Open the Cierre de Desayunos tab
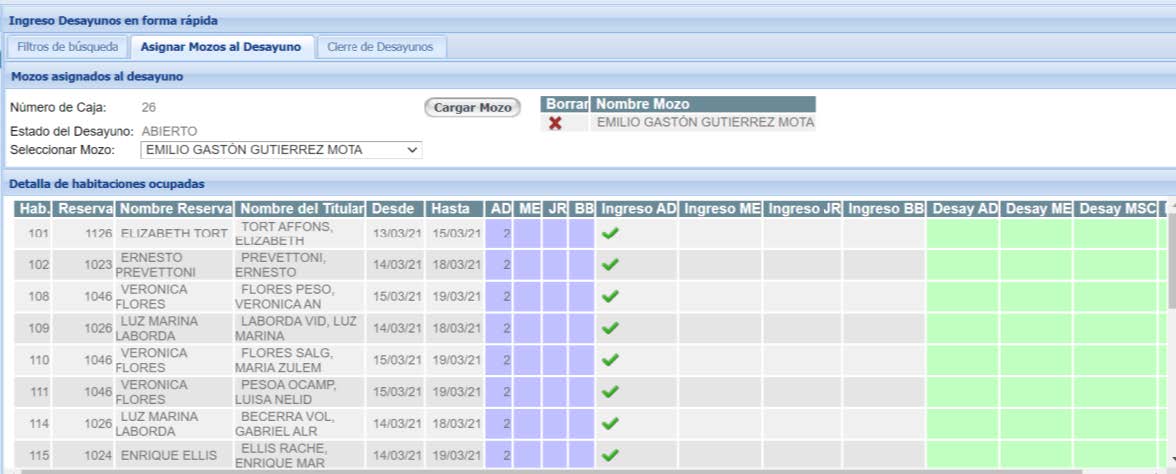Viewport: 1176px width, 474px height. 381,47
